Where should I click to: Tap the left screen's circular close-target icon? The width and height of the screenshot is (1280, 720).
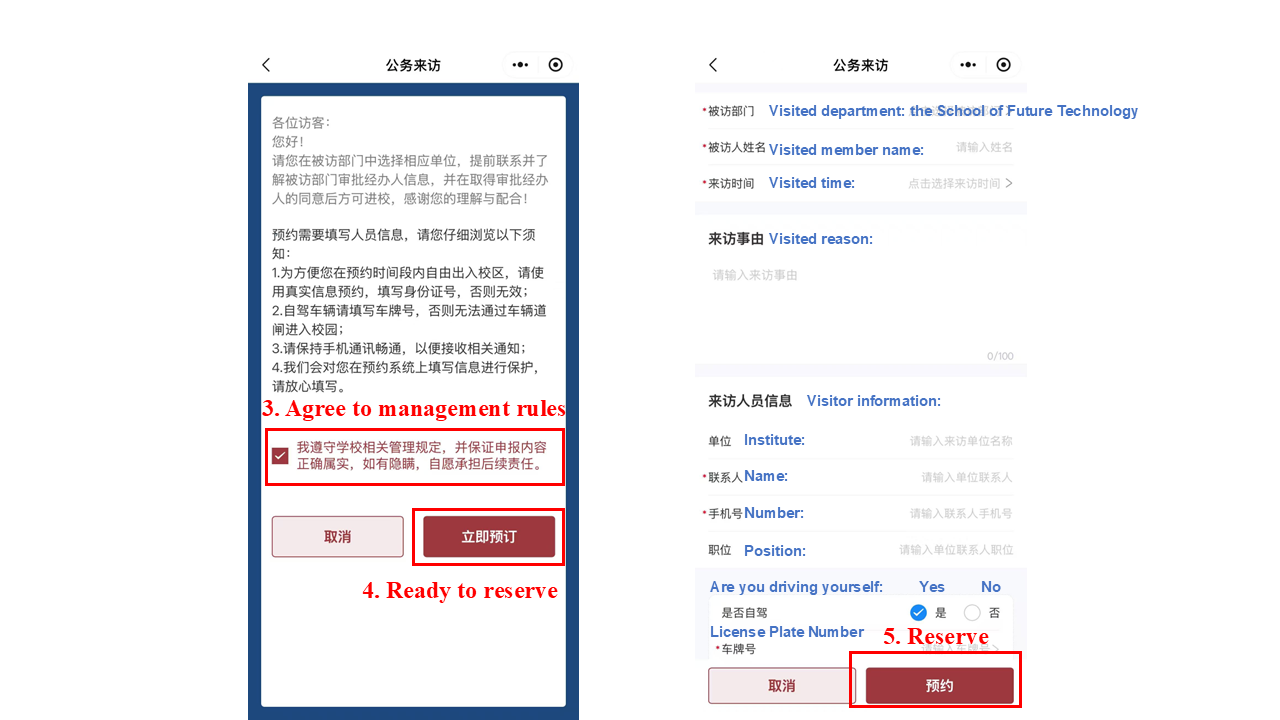click(x=556, y=65)
